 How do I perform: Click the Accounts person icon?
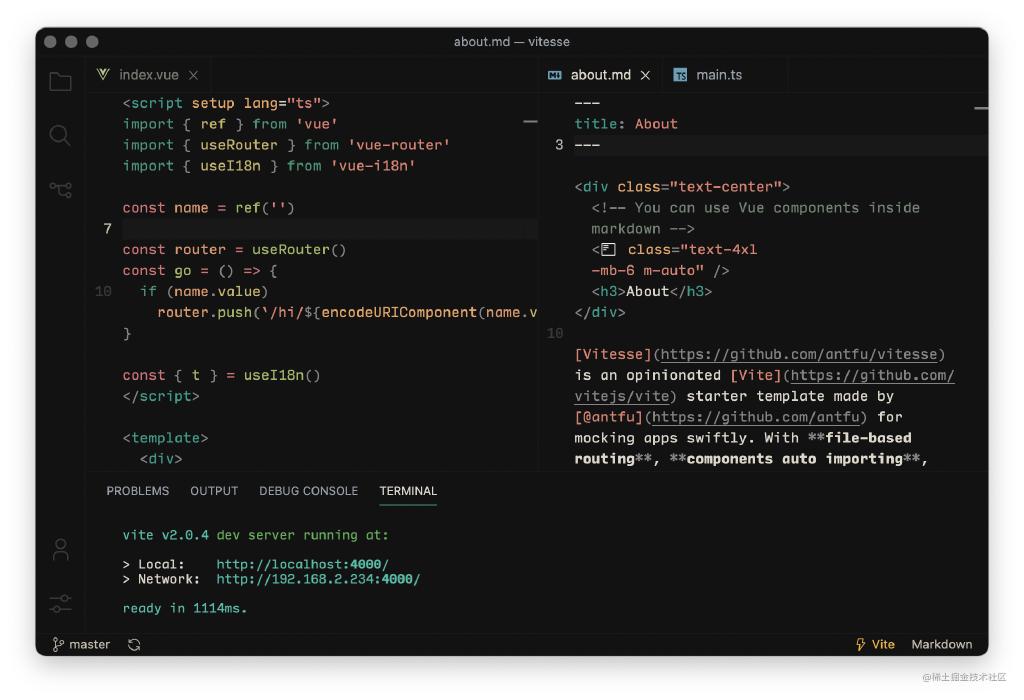(x=61, y=549)
